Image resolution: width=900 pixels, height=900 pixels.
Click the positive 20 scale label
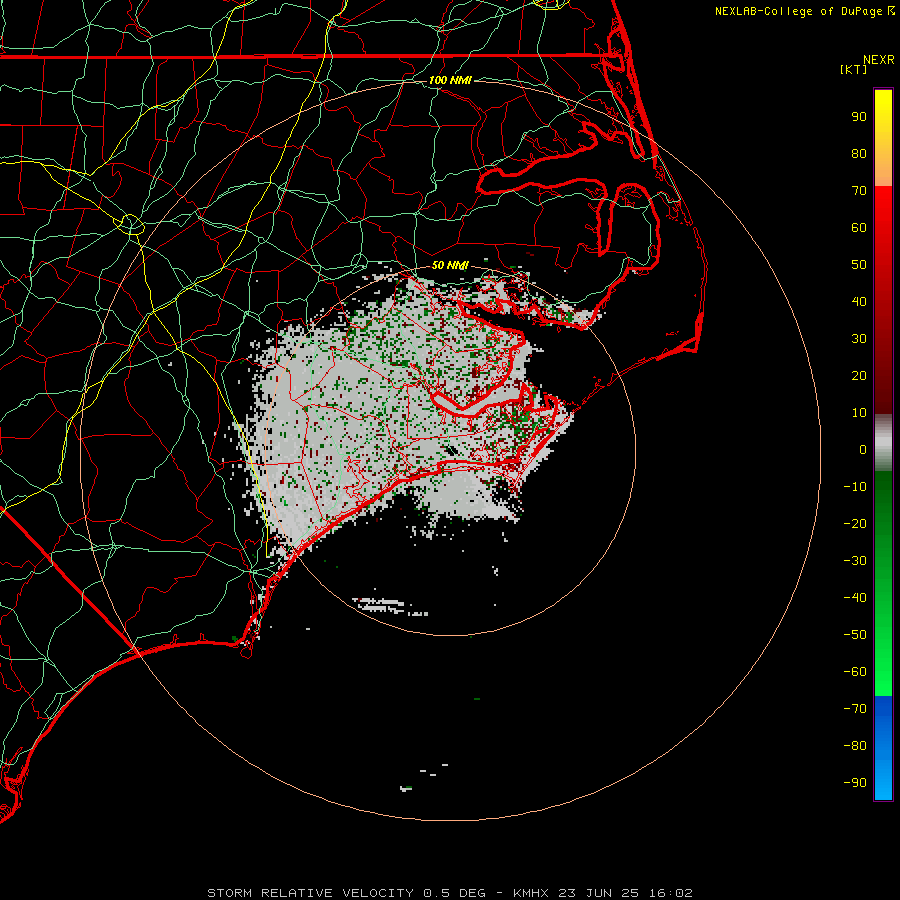859,376
